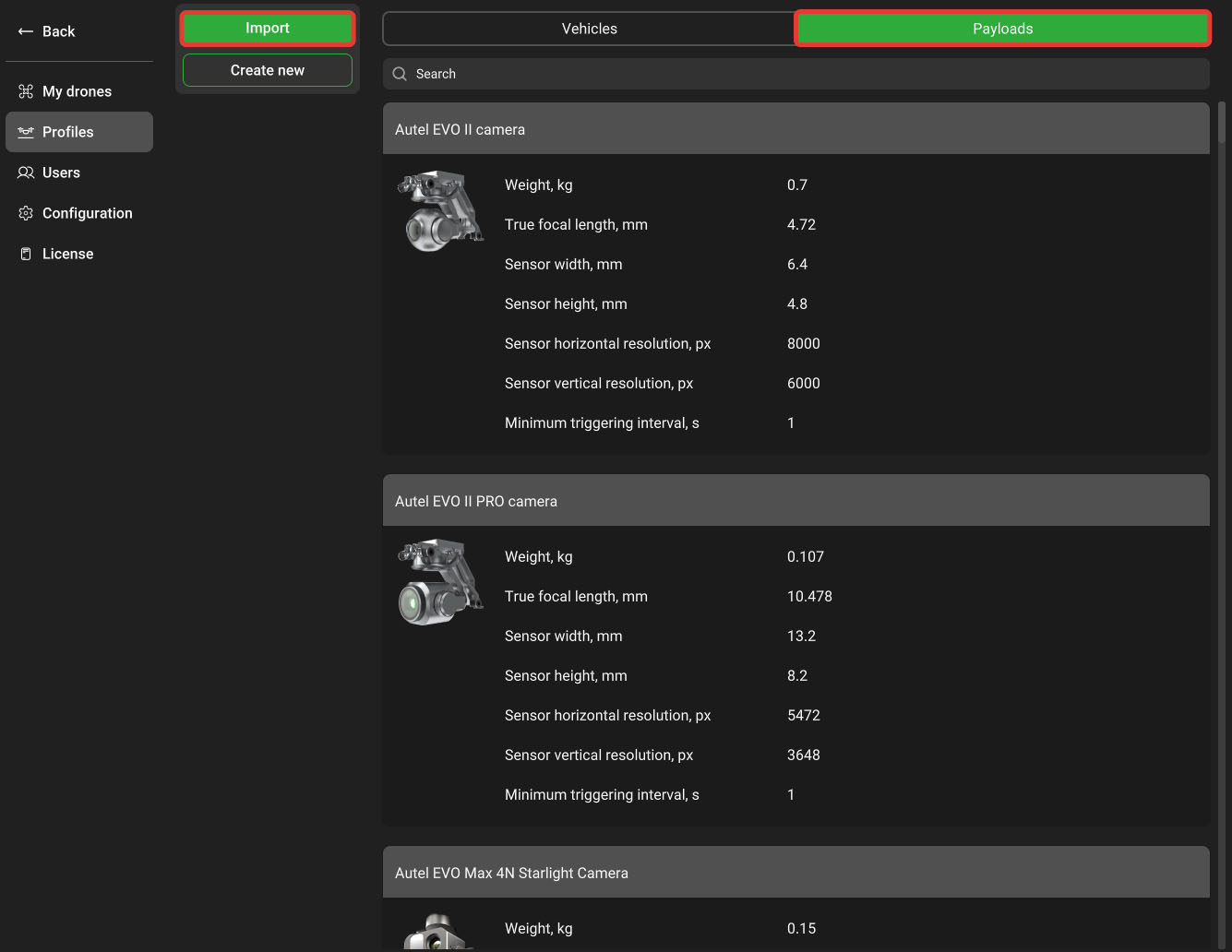1232x952 pixels.
Task: Click the sensor height value 8.2
Action: point(797,675)
